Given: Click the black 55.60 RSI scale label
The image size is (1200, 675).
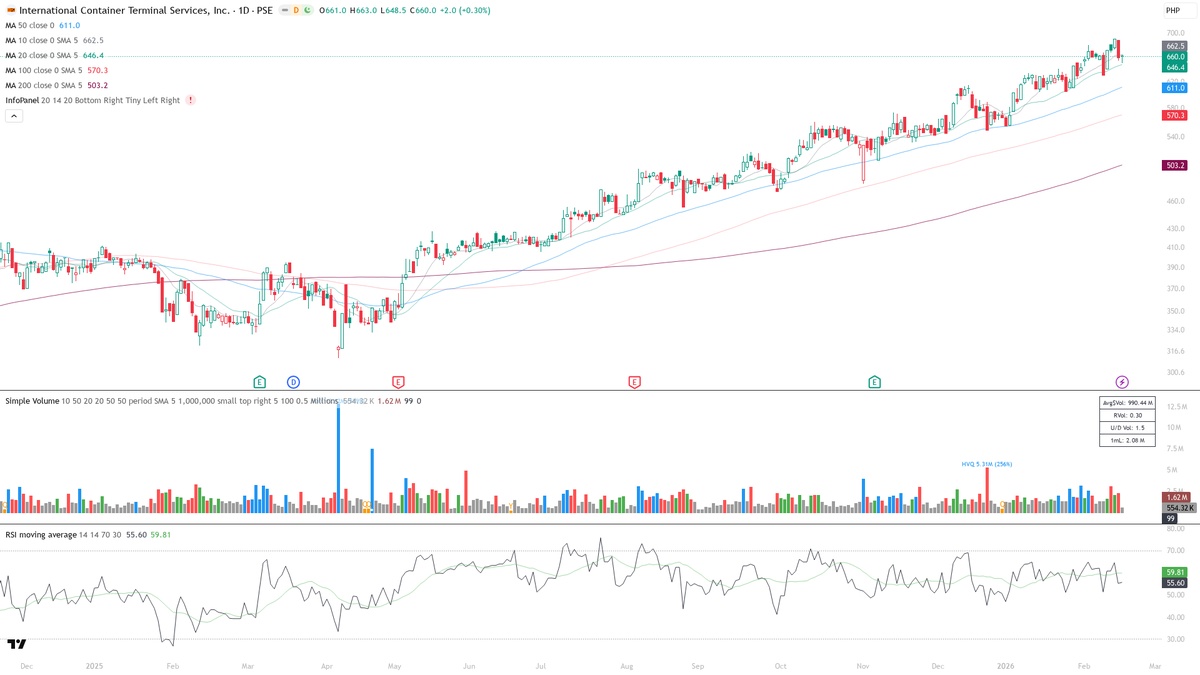Looking at the screenshot, I should [x=1175, y=582].
